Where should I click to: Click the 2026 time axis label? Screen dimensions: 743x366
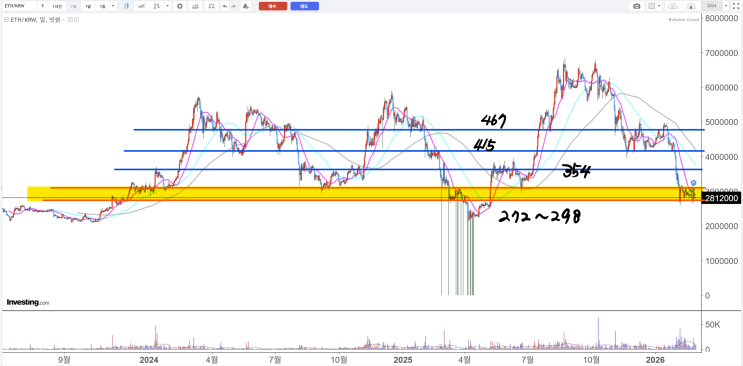click(x=655, y=359)
